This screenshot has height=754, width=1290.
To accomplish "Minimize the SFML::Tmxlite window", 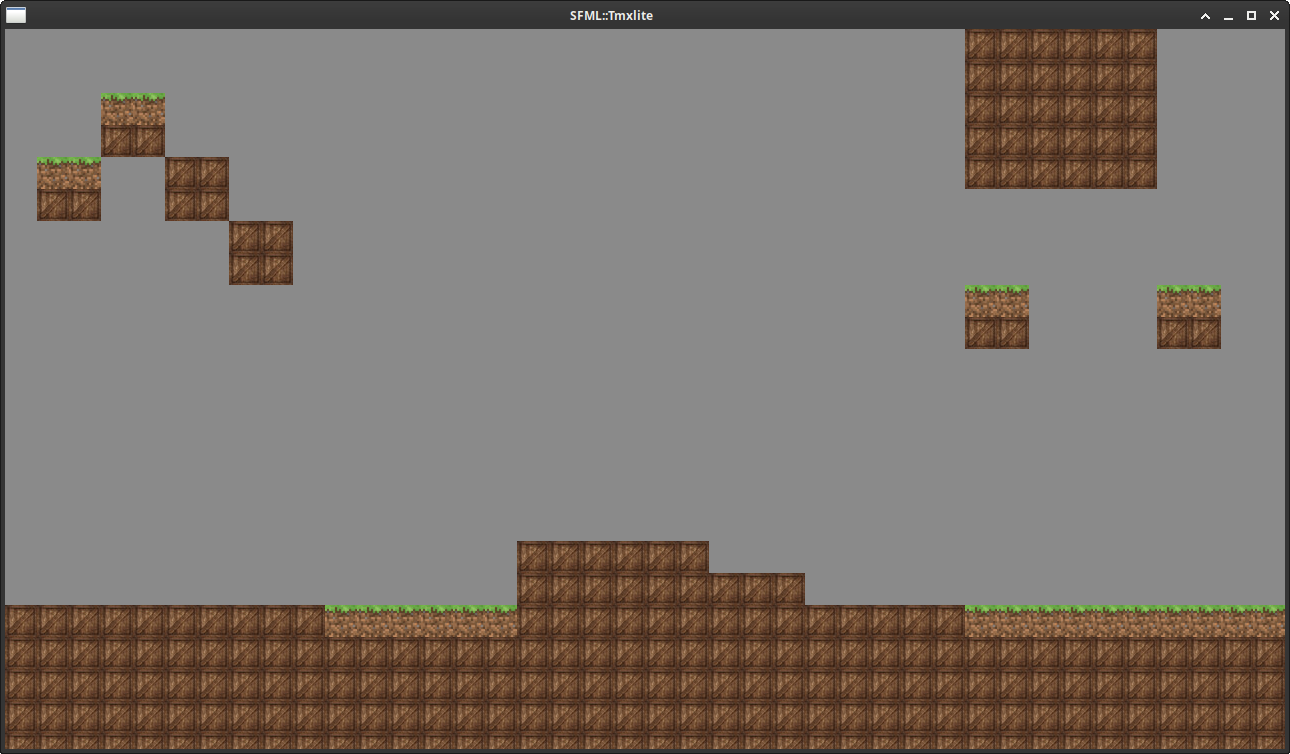I will 1228,16.
